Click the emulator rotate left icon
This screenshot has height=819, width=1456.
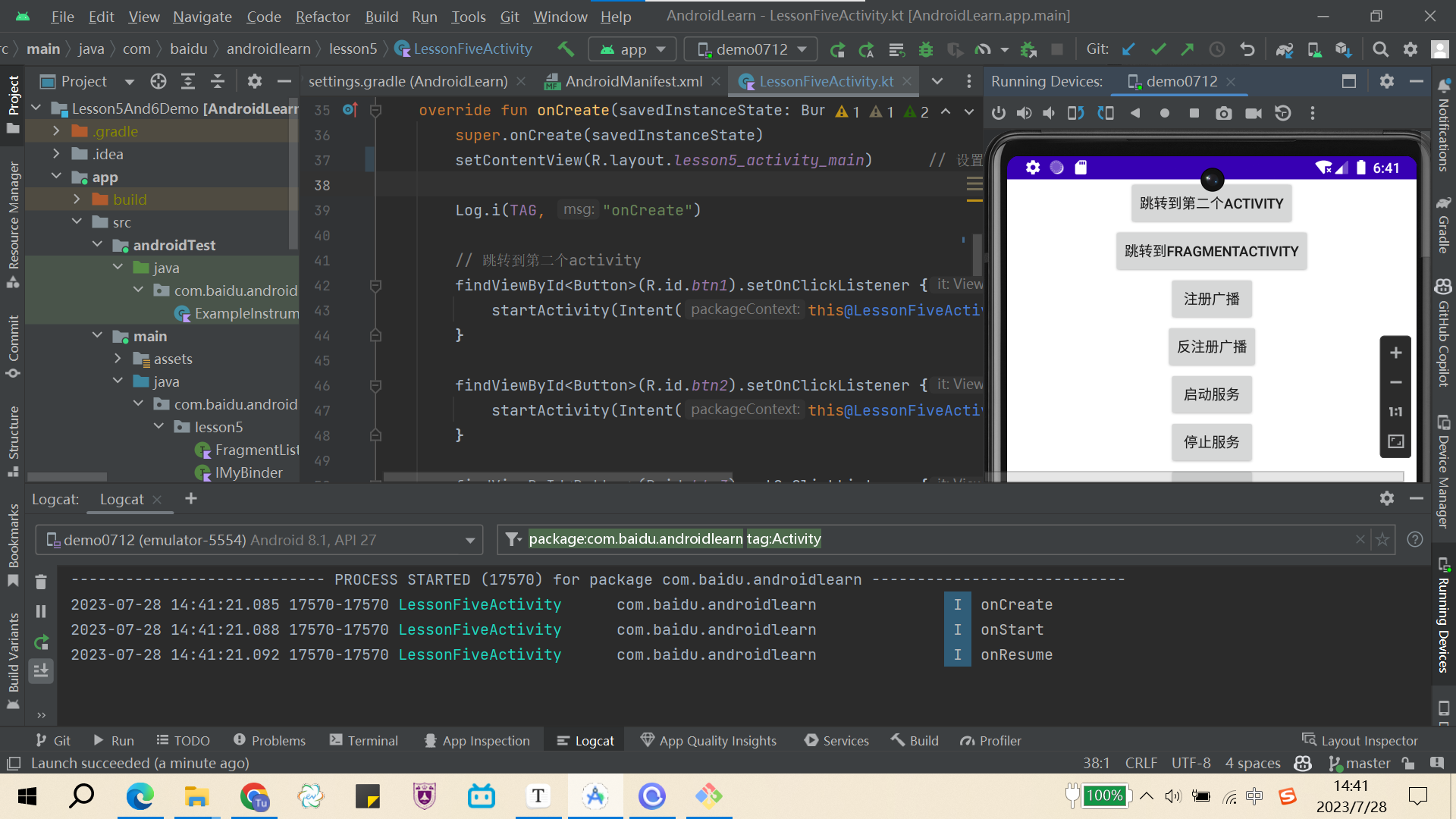point(1075,114)
